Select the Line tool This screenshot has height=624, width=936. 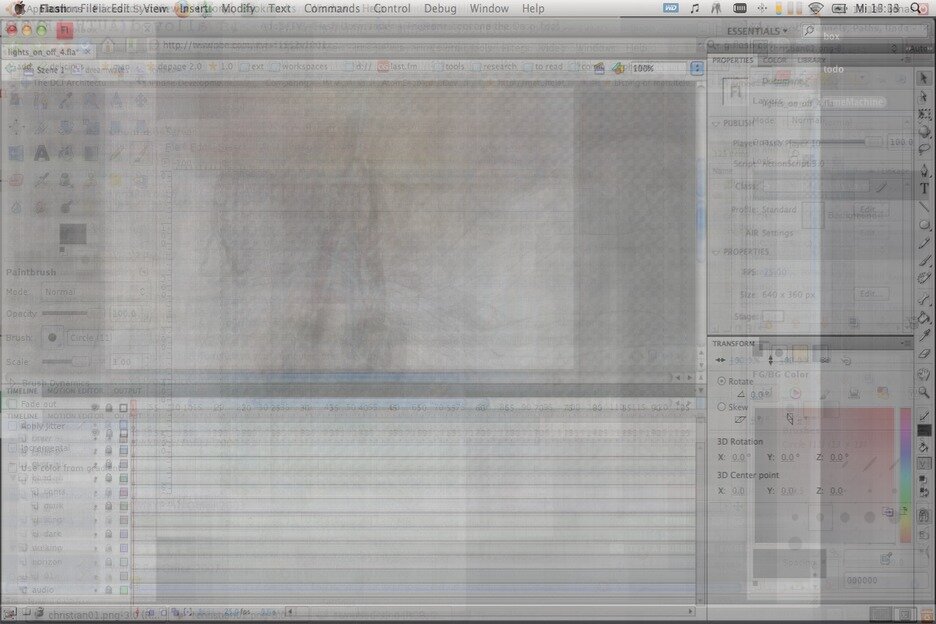[x=923, y=207]
